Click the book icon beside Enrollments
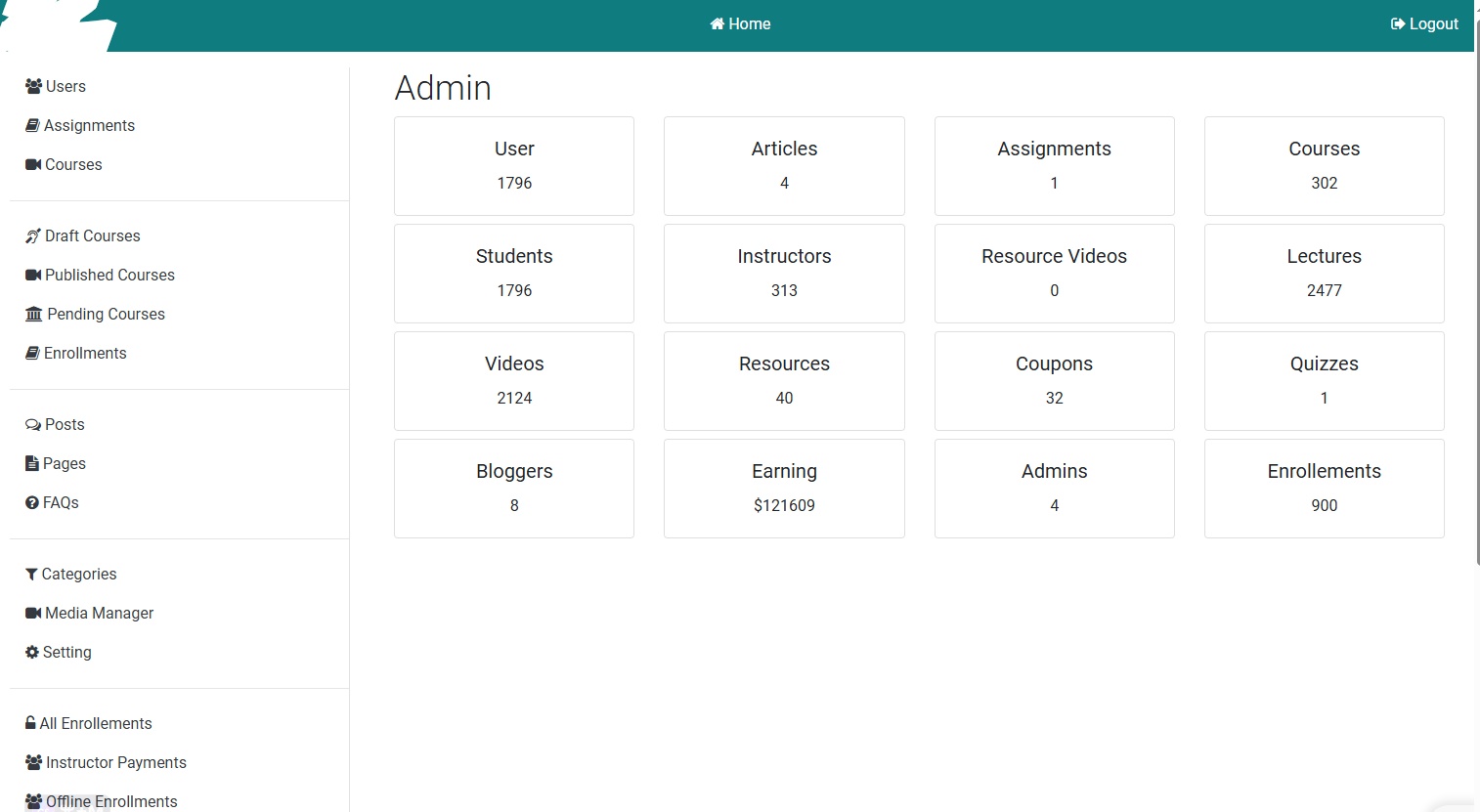Image resolution: width=1480 pixels, height=812 pixels. (x=32, y=353)
